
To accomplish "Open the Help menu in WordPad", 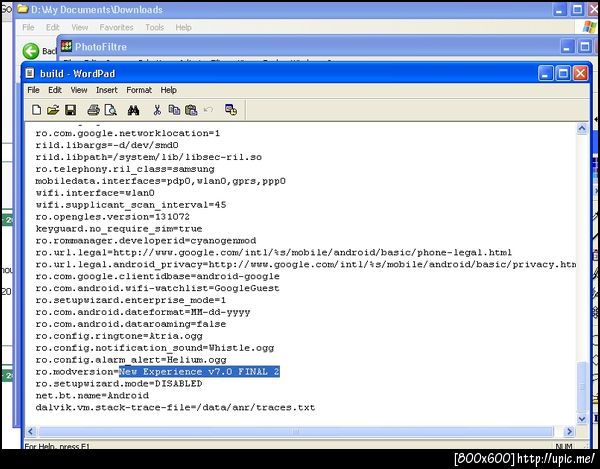I will (x=168, y=90).
